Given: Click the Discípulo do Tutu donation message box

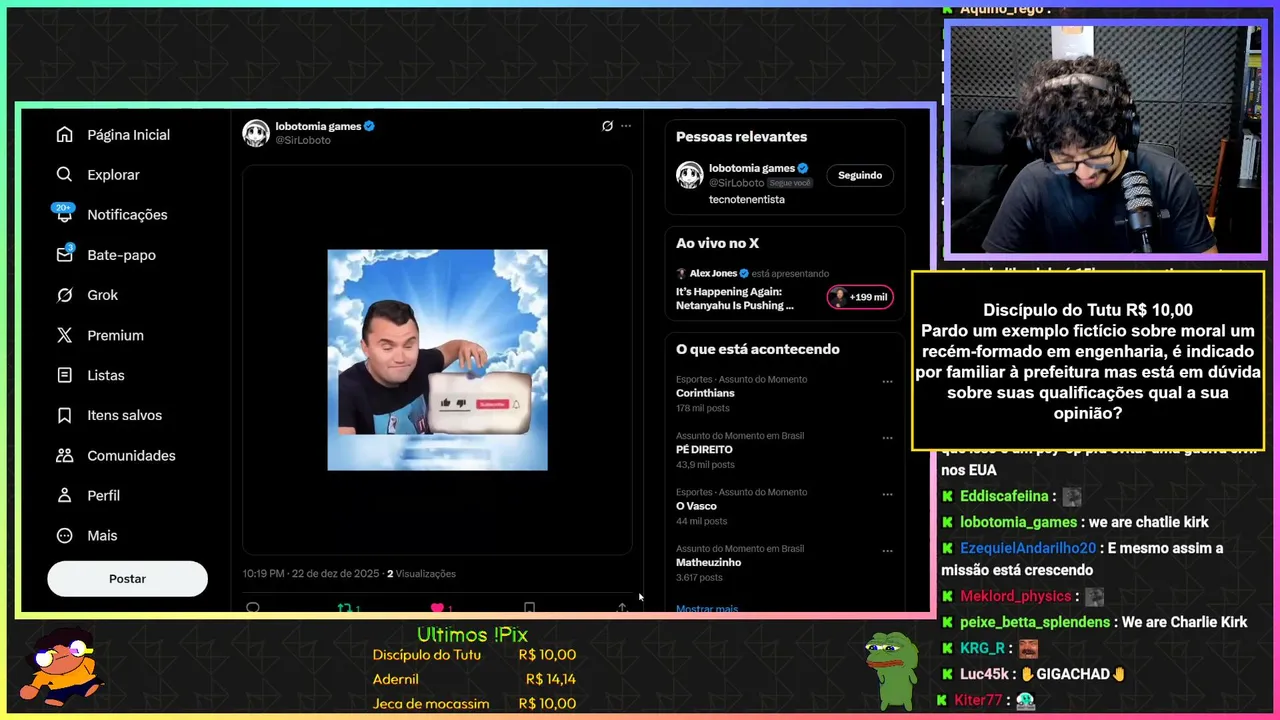Looking at the screenshot, I should (1088, 361).
